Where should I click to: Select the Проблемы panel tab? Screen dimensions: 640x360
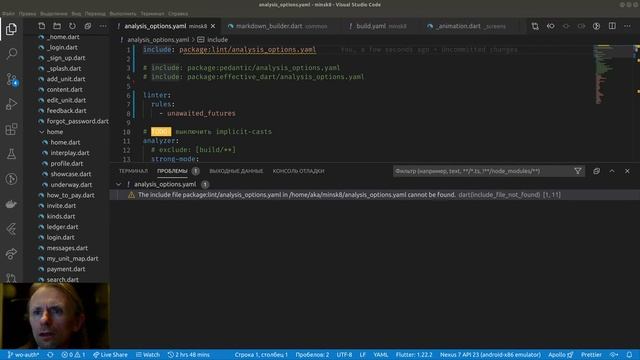coord(172,171)
